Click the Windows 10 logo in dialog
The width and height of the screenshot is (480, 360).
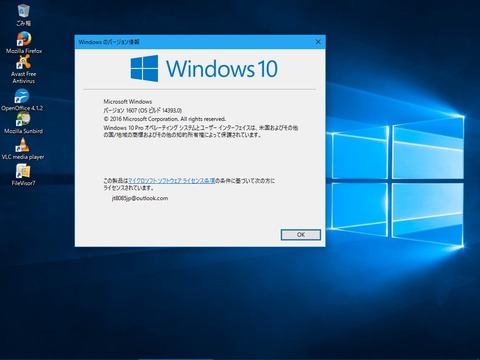(x=204, y=68)
